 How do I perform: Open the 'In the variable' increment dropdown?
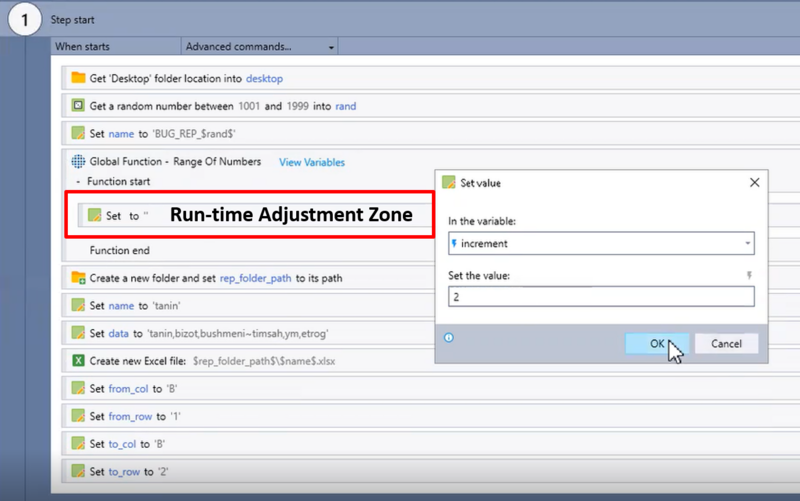[x=747, y=243]
